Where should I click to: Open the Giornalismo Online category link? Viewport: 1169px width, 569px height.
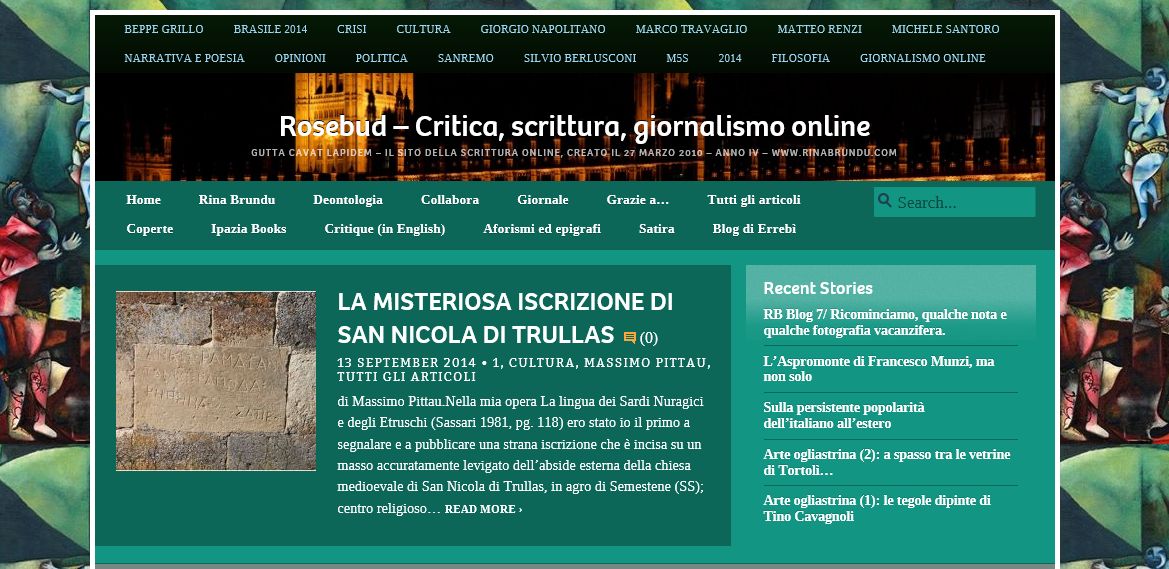(x=922, y=58)
